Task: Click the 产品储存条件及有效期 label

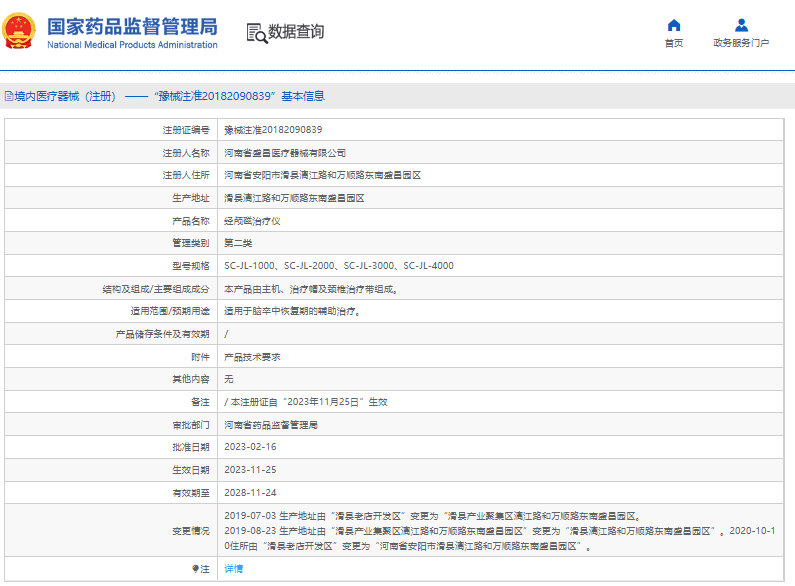Action: pos(162,334)
